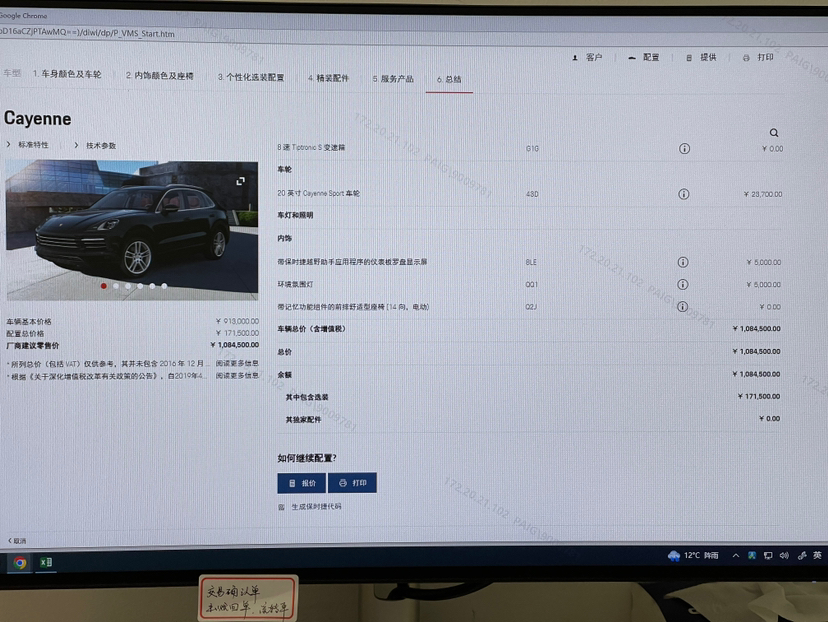This screenshot has height=622, width=828.
Task: Click 阅读更多信息 beside 所列总价 note
Action: [237, 363]
